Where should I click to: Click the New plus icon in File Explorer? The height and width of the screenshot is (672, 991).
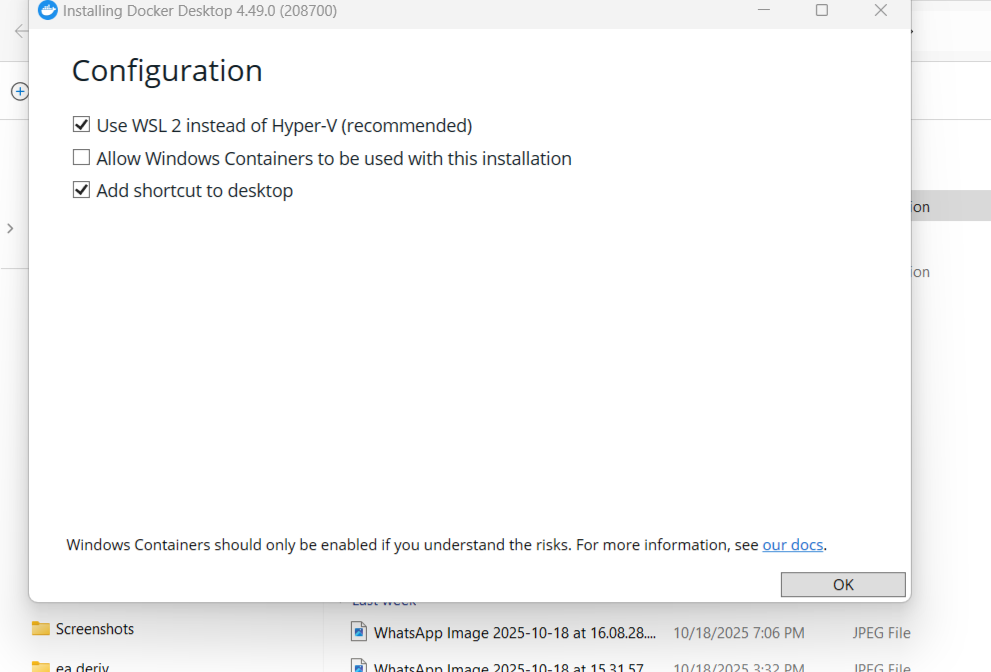click(18, 91)
